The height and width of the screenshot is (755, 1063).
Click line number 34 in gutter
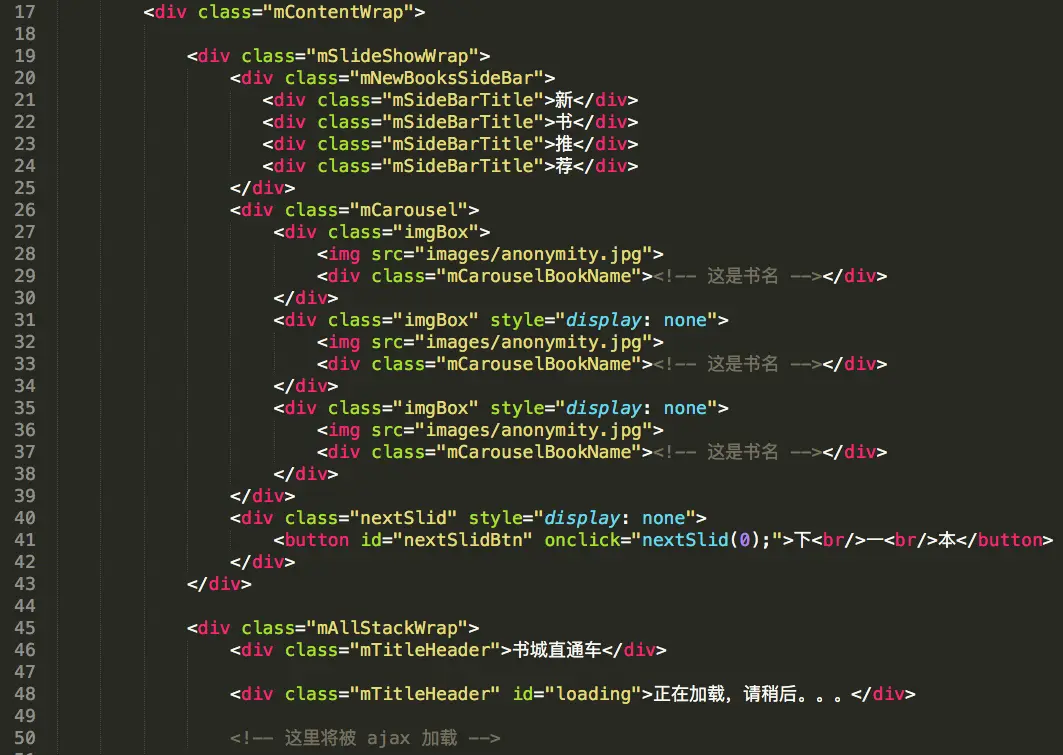25,386
